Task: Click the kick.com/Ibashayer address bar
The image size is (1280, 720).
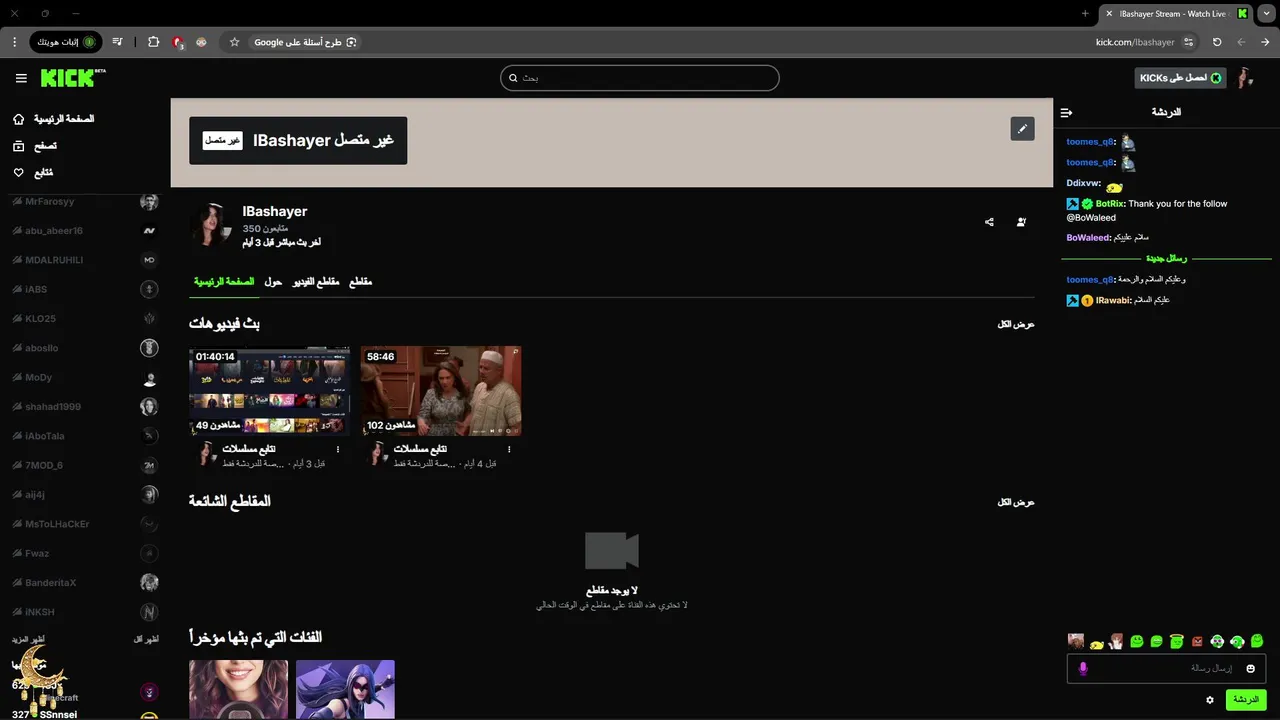Action: (1135, 42)
